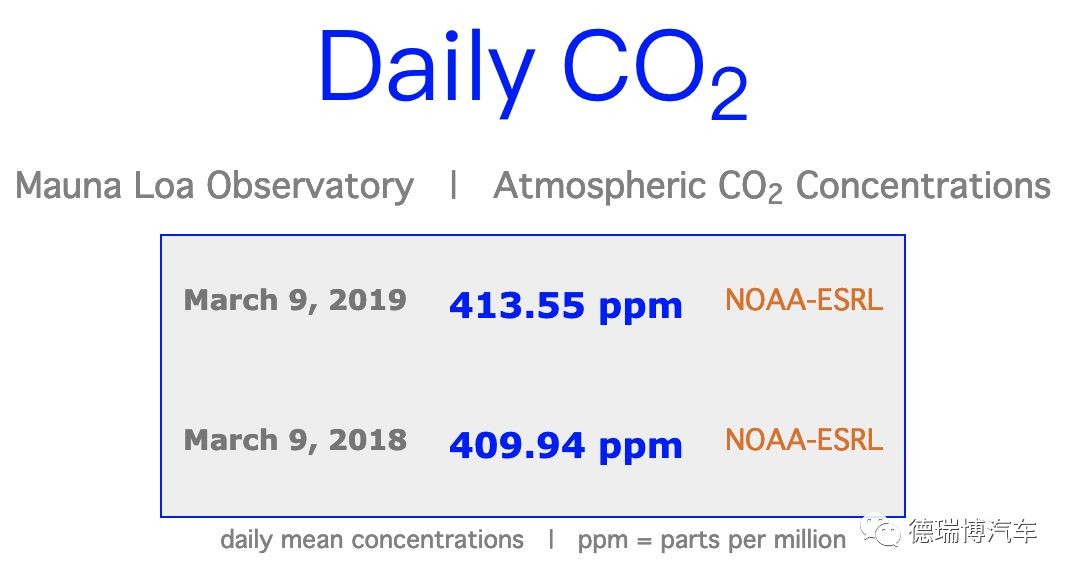Click the WeChat logo icon in watermark
The width and height of the screenshot is (1072, 578).
pos(881,531)
